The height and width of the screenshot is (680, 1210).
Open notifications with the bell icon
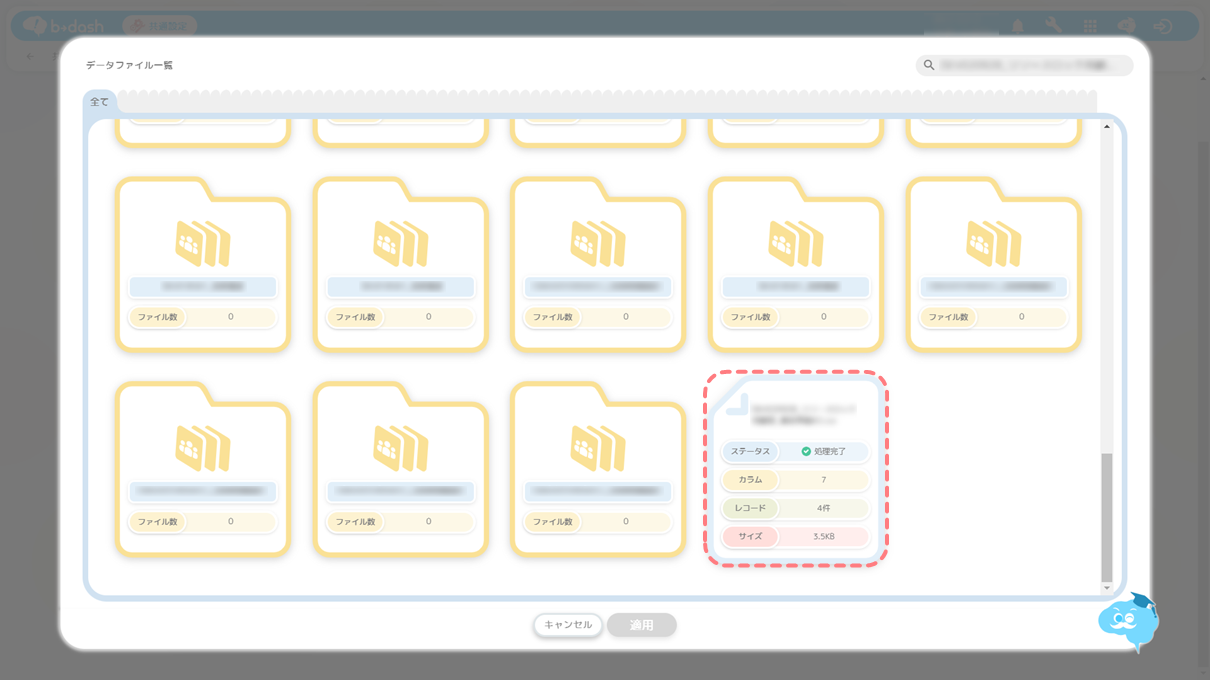(x=1018, y=26)
